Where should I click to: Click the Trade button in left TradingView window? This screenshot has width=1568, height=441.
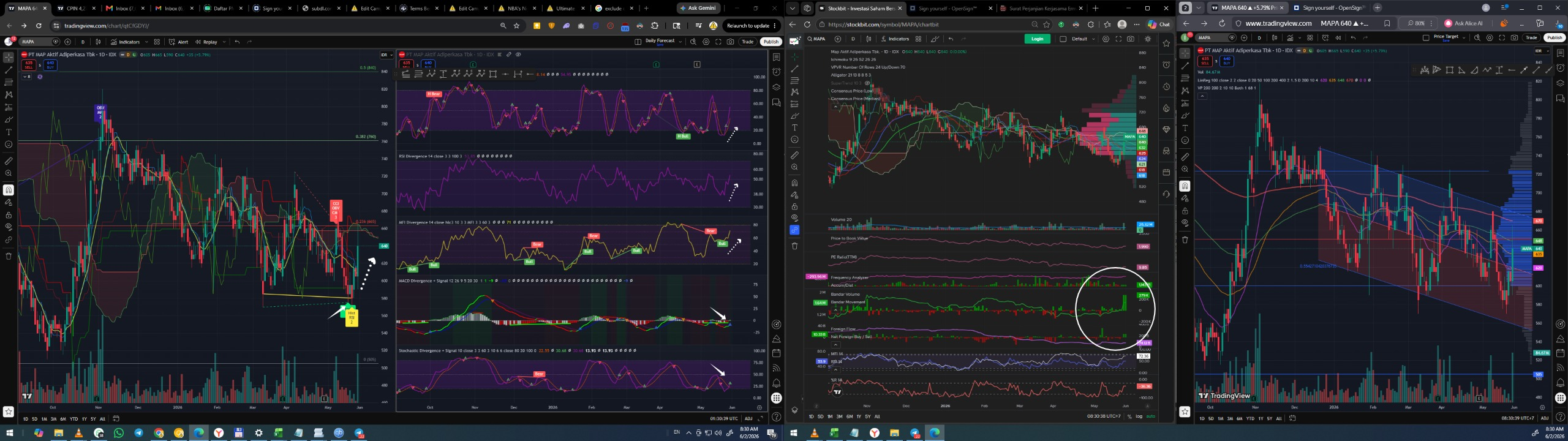pos(747,42)
